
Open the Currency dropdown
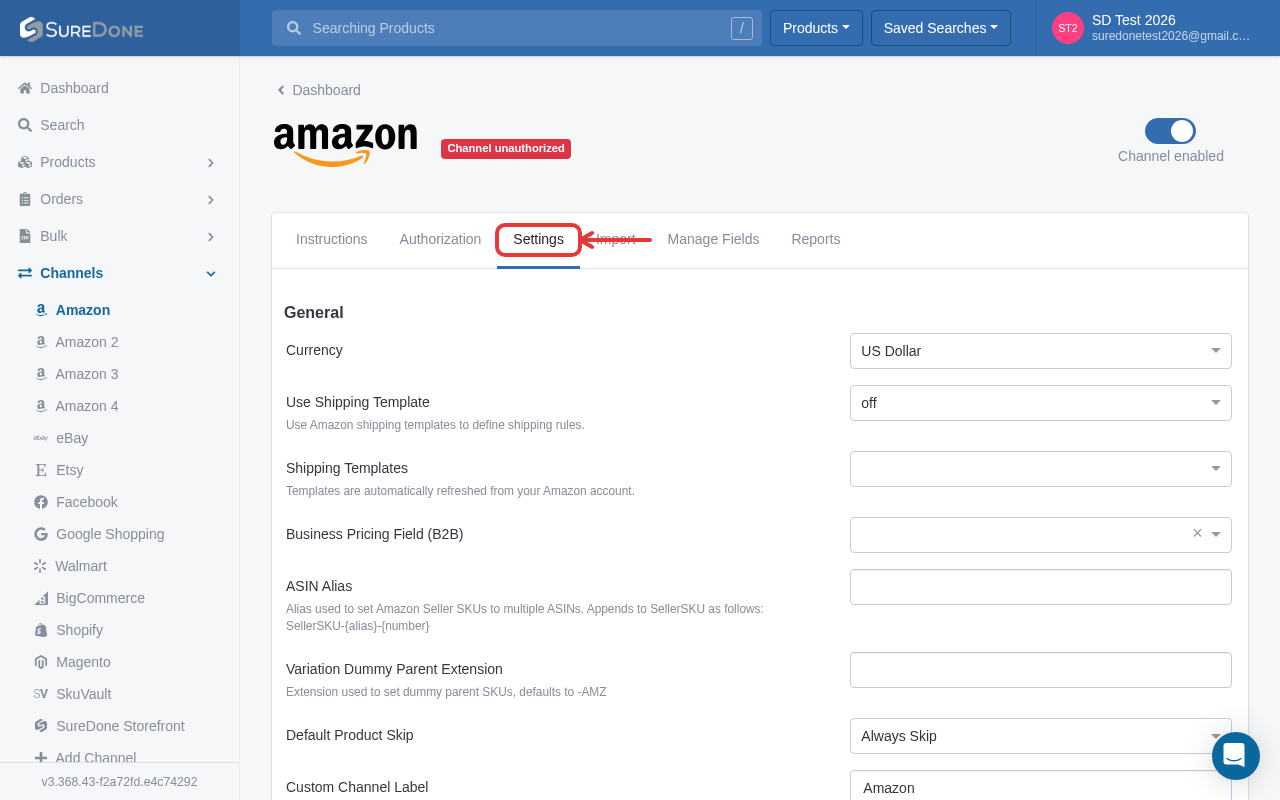(x=1041, y=351)
